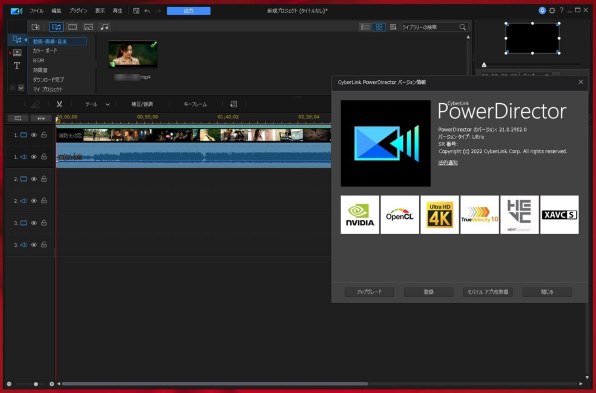Filter library to show videos only
This screenshot has width=596, height=393.
click(x=72, y=27)
